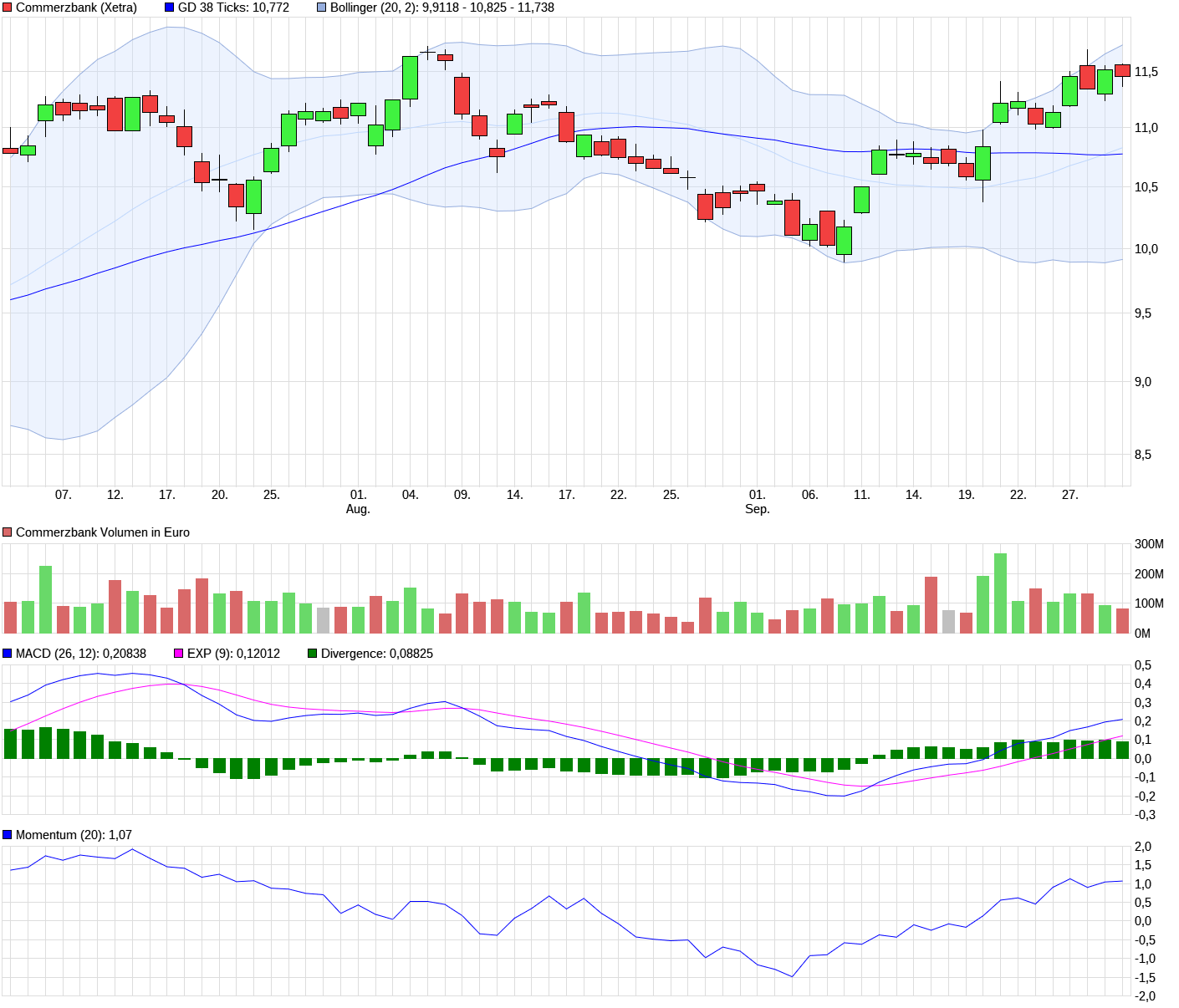Select the Commerzbank (Xetra) legend label
The width and height of the screenshot is (1179, 1008).
[76, 8]
